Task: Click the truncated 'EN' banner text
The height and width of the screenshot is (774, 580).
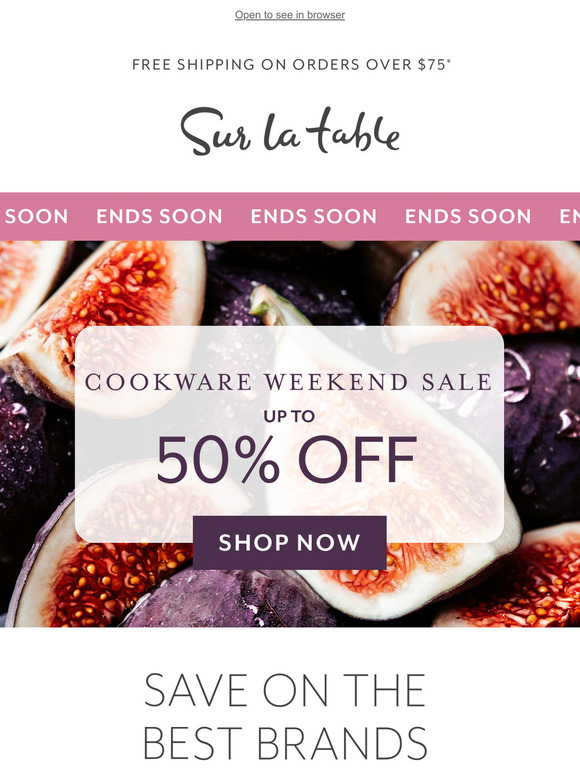Action: [x=570, y=216]
